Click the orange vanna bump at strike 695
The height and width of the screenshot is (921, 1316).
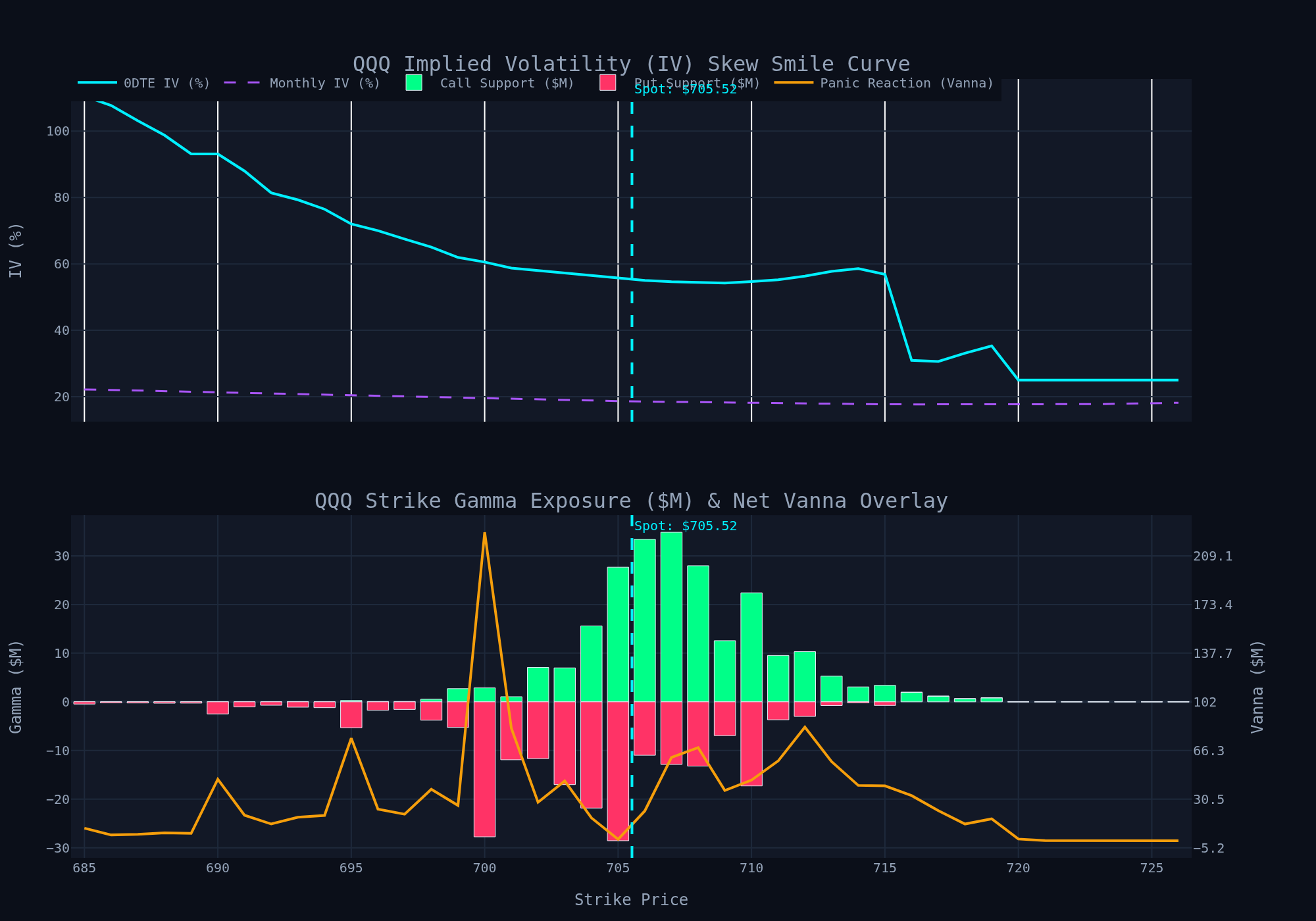pyautogui.click(x=351, y=738)
